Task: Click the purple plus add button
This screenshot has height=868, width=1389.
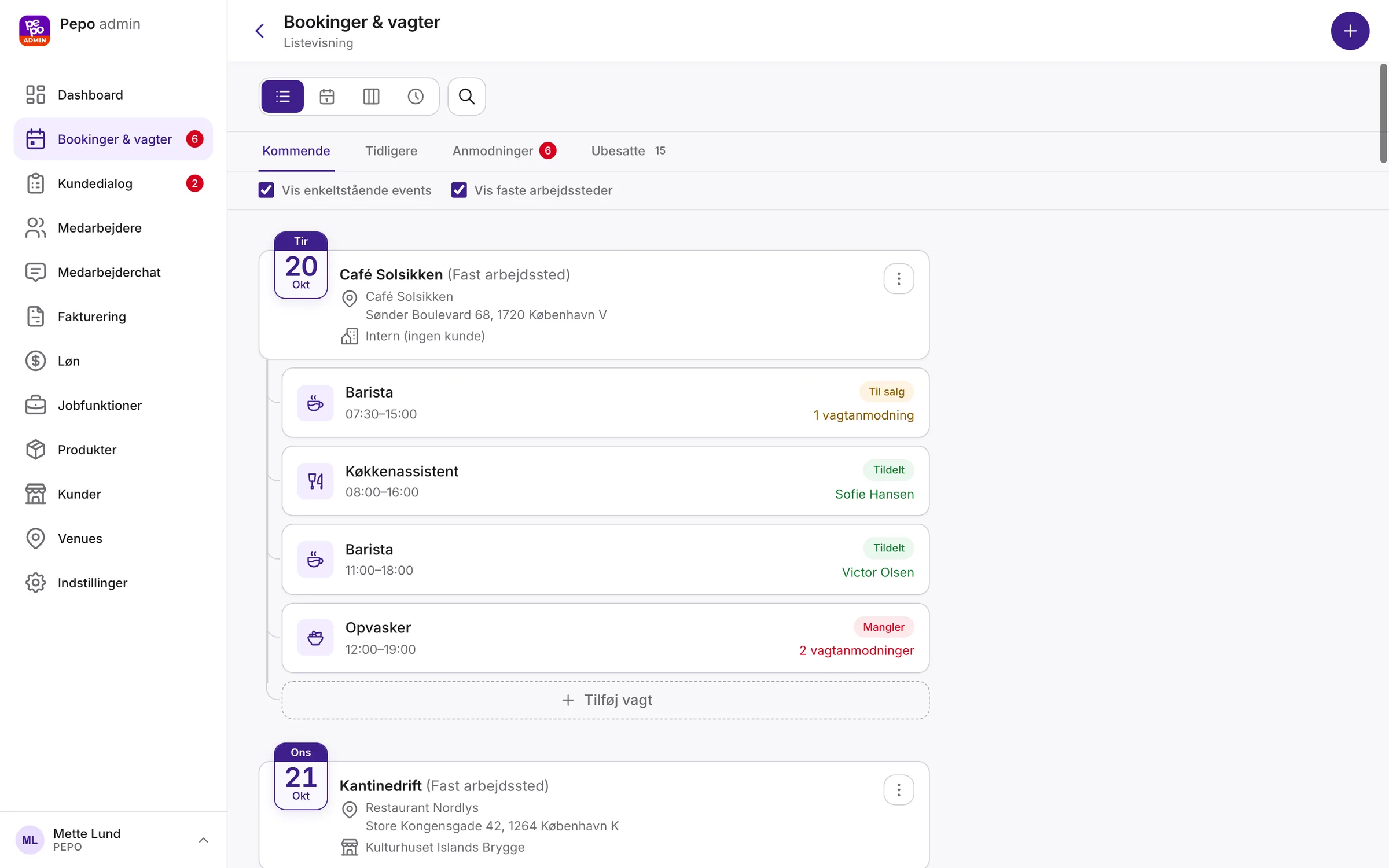Action: pyautogui.click(x=1350, y=31)
